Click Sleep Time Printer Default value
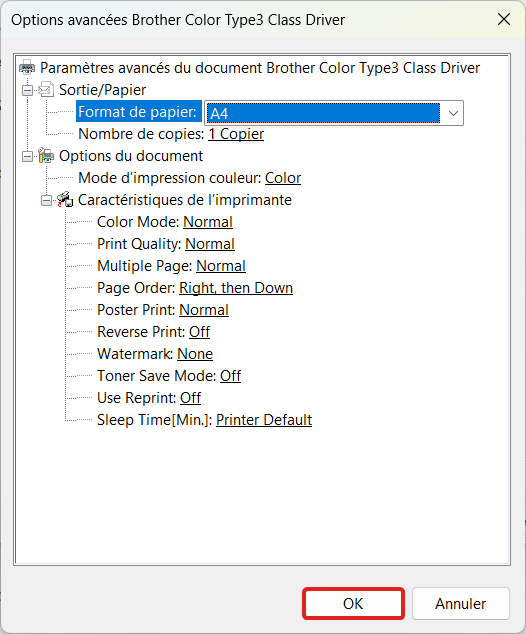The width and height of the screenshot is (526, 634). [x=264, y=420]
